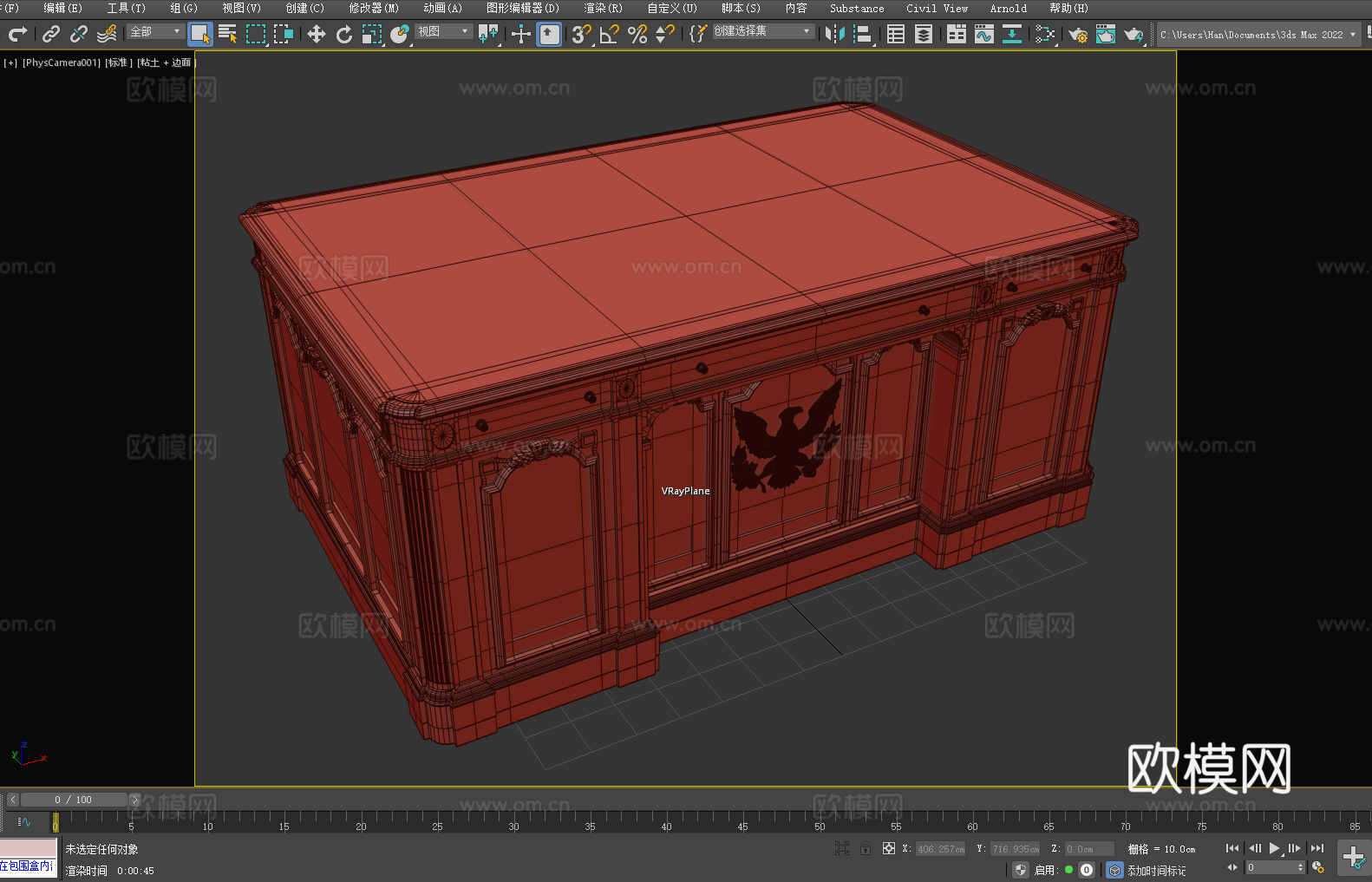Open the Civil View menu
Image resolution: width=1372 pixels, height=882 pixels.
[938, 9]
